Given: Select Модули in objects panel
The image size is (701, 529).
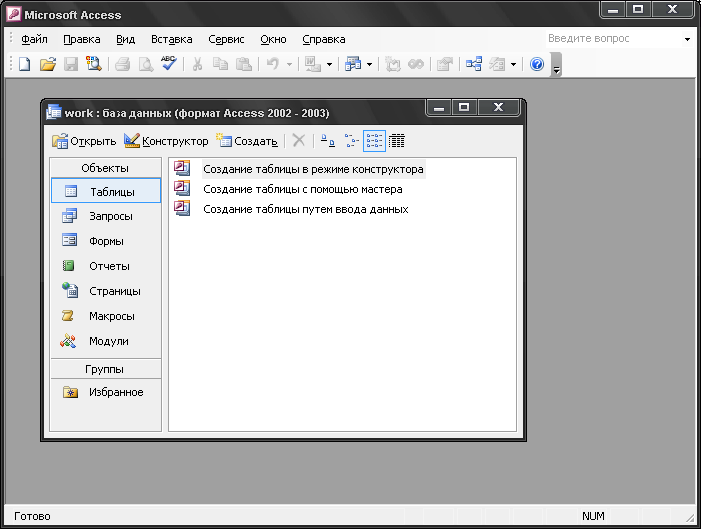Looking at the screenshot, I should click(x=106, y=341).
